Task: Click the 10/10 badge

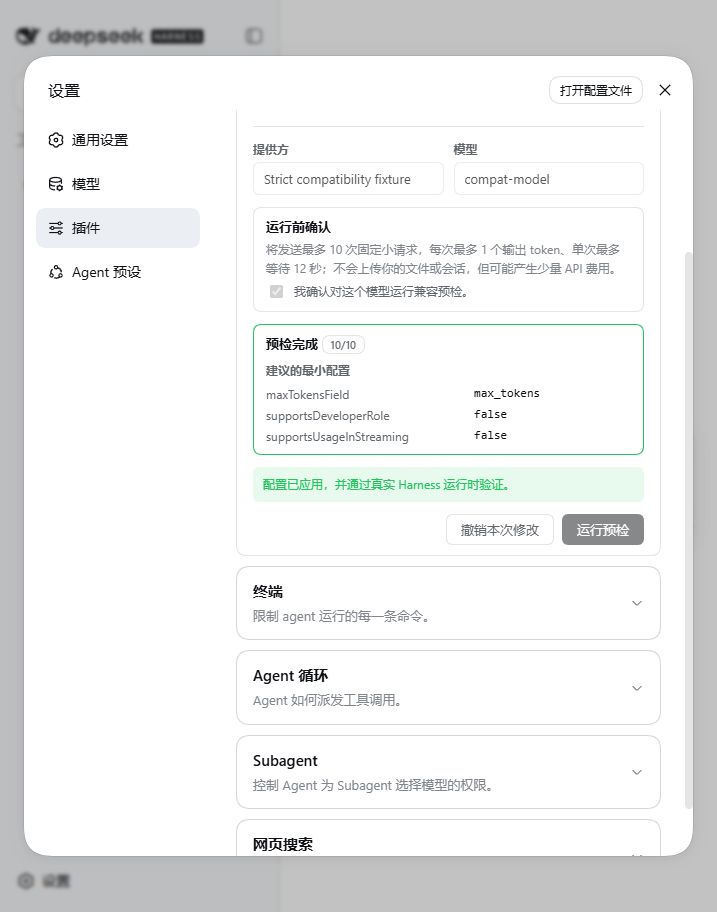Action: coord(343,345)
